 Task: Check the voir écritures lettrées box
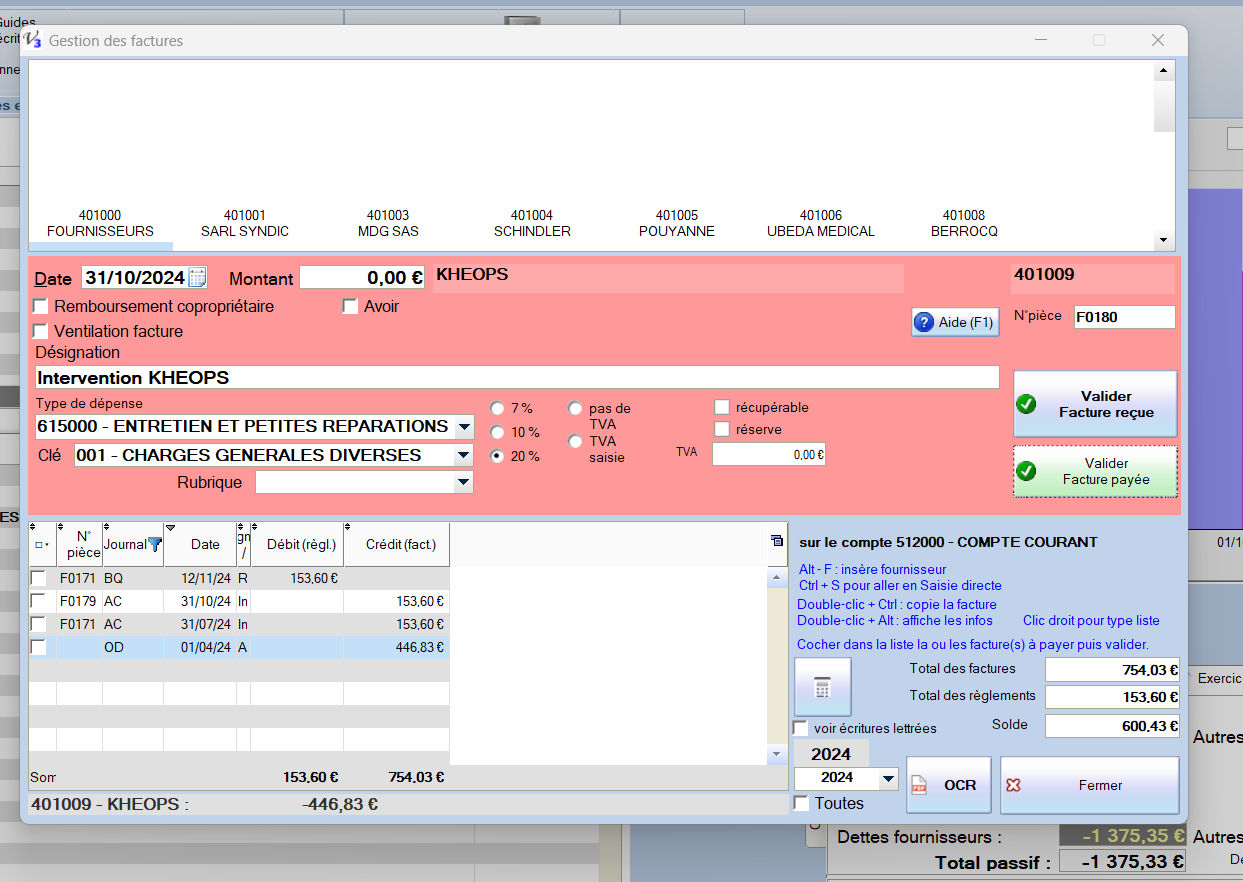click(x=801, y=728)
